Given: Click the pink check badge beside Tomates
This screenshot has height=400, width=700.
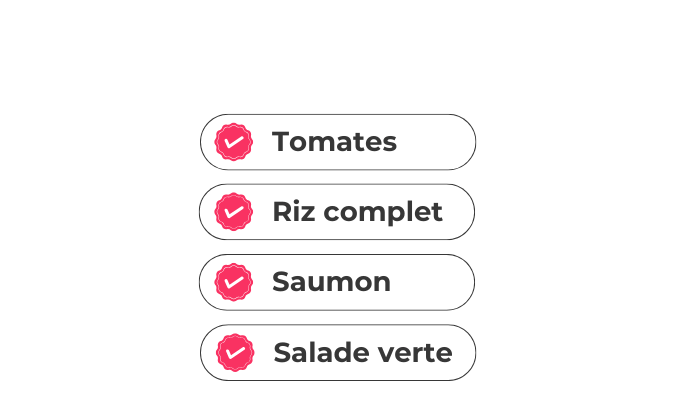Looking at the screenshot, I should [x=234, y=142].
